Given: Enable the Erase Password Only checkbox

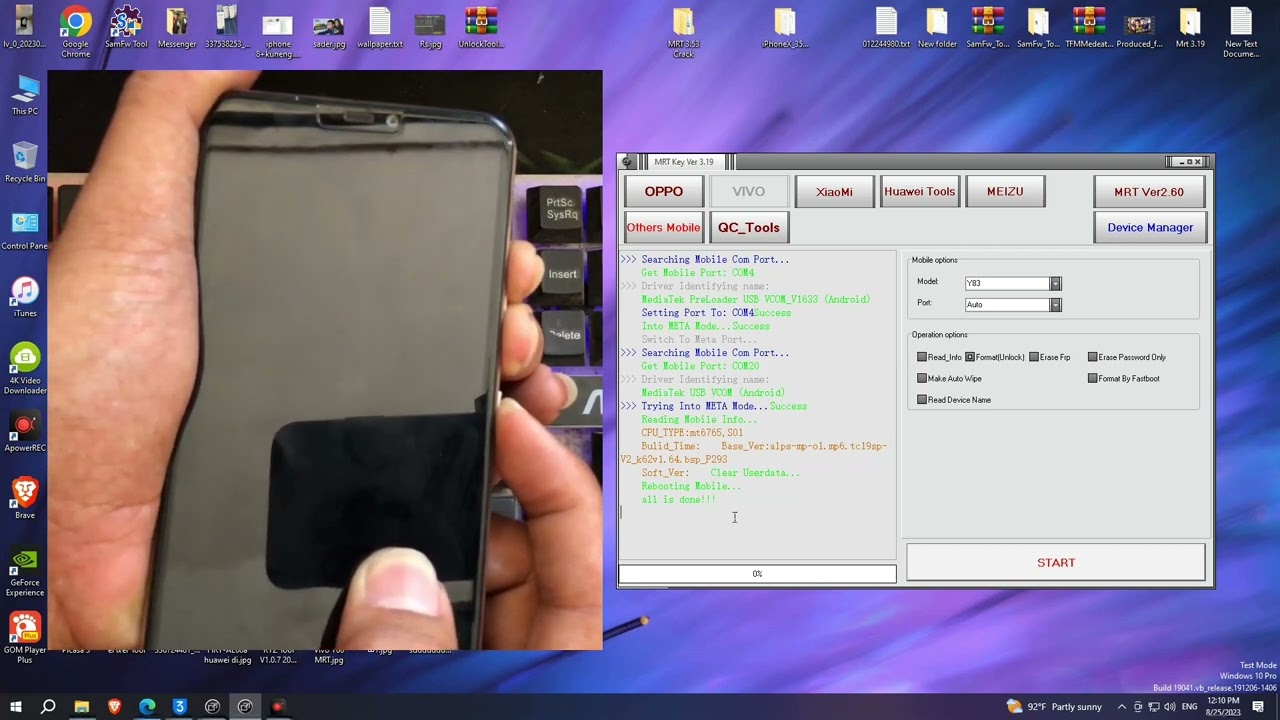Looking at the screenshot, I should [x=1093, y=357].
